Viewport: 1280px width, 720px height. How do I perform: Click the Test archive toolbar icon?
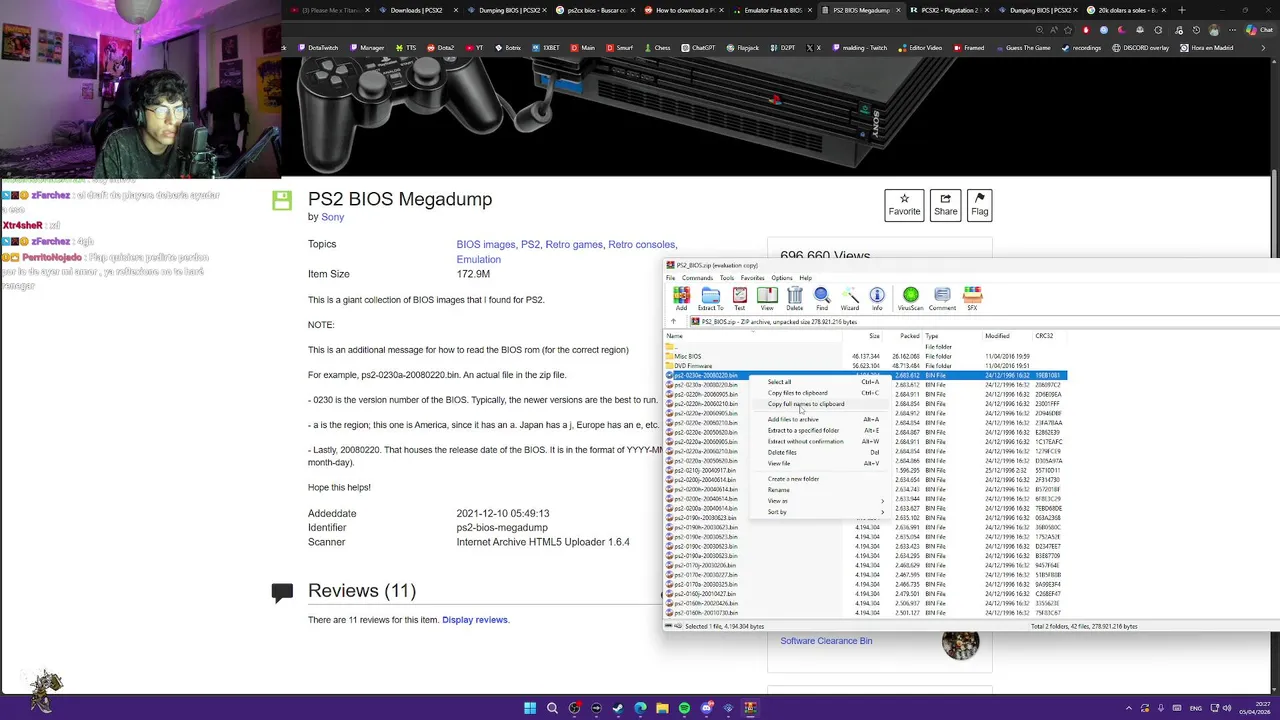739,298
